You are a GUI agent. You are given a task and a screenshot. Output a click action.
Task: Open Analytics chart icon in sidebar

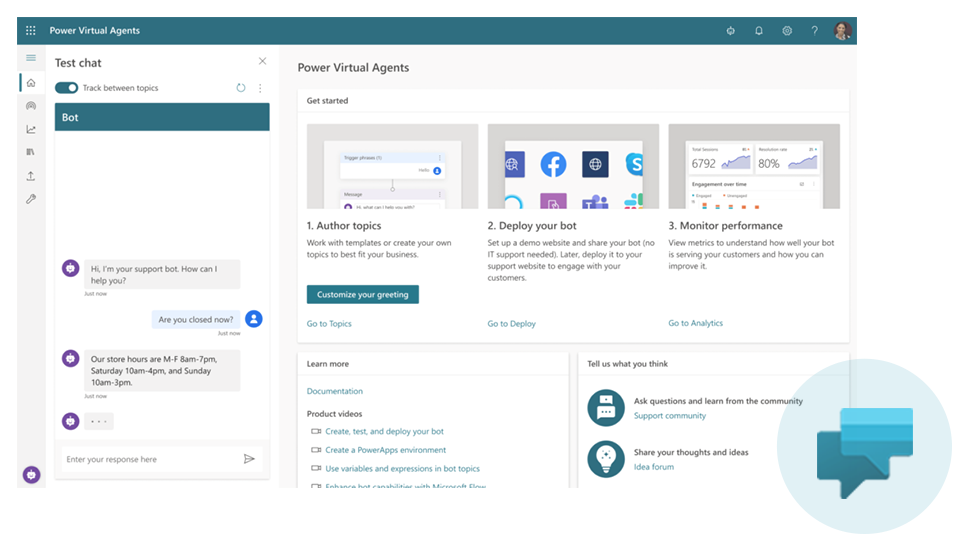31,129
